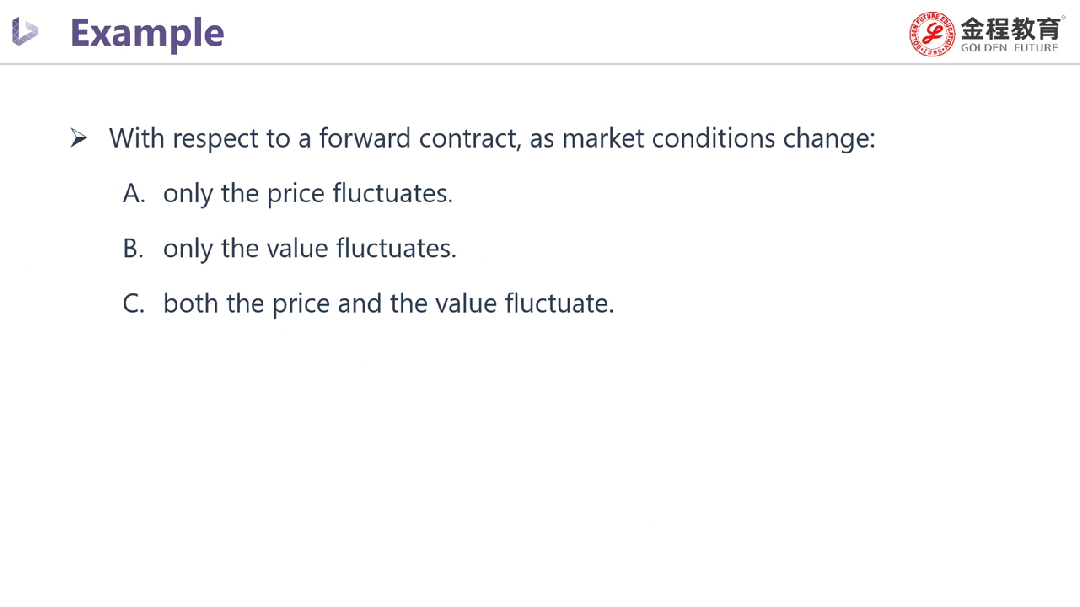The image size is (1080, 607).
Task: Click the question text about forward contract
Action: pyautogui.click(x=492, y=138)
